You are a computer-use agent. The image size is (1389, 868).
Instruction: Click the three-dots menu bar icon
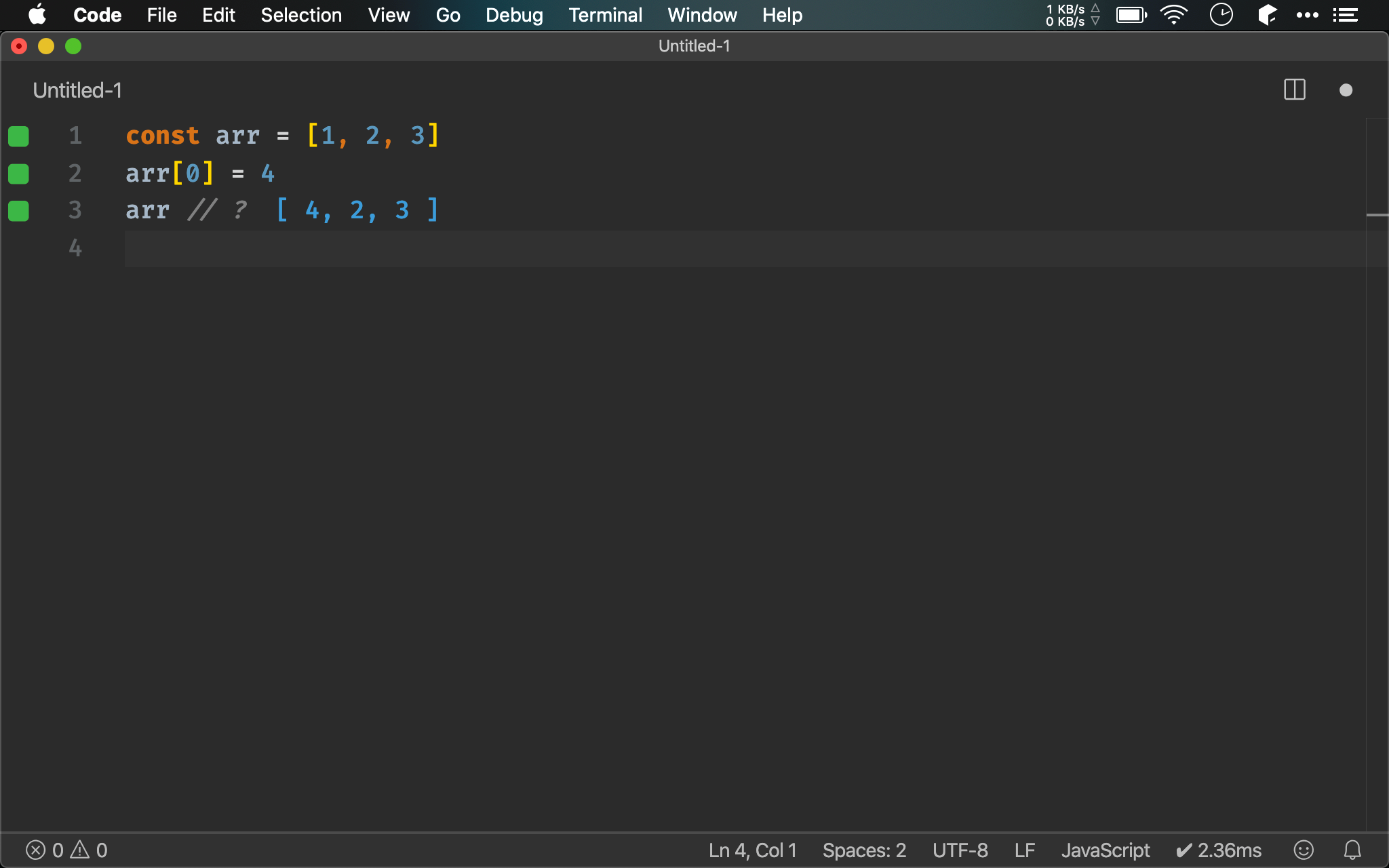[x=1307, y=15]
